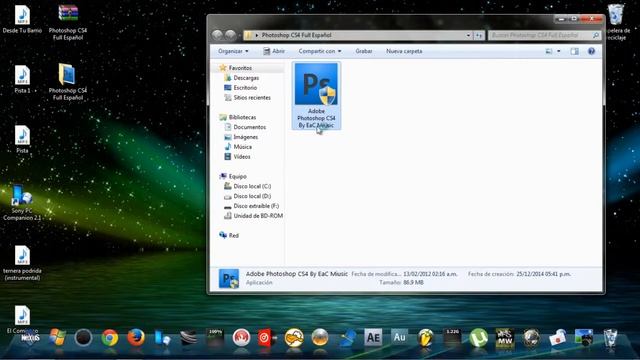Select the Pista 1 MP3 desktop file

tap(22, 80)
